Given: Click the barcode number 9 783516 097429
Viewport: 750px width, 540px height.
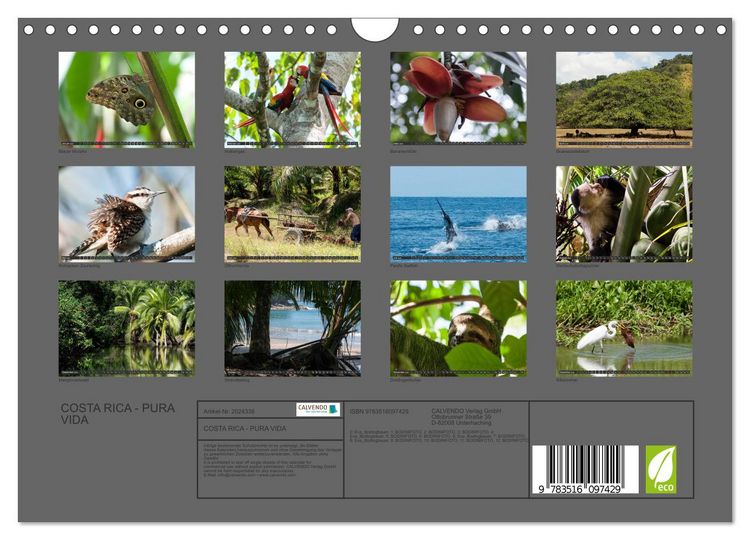Looking at the screenshot, I should coord(580,489).
